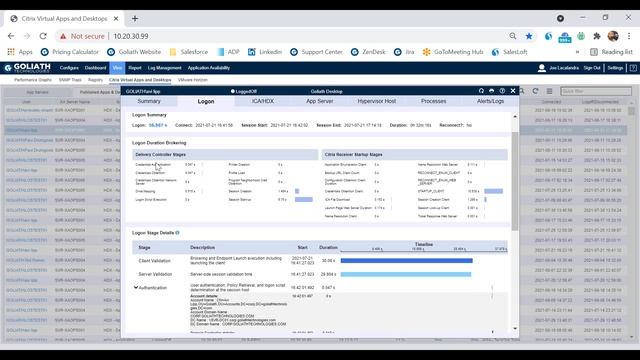
Task: Go back using the browser back arrow
Action: coord(11,36)
